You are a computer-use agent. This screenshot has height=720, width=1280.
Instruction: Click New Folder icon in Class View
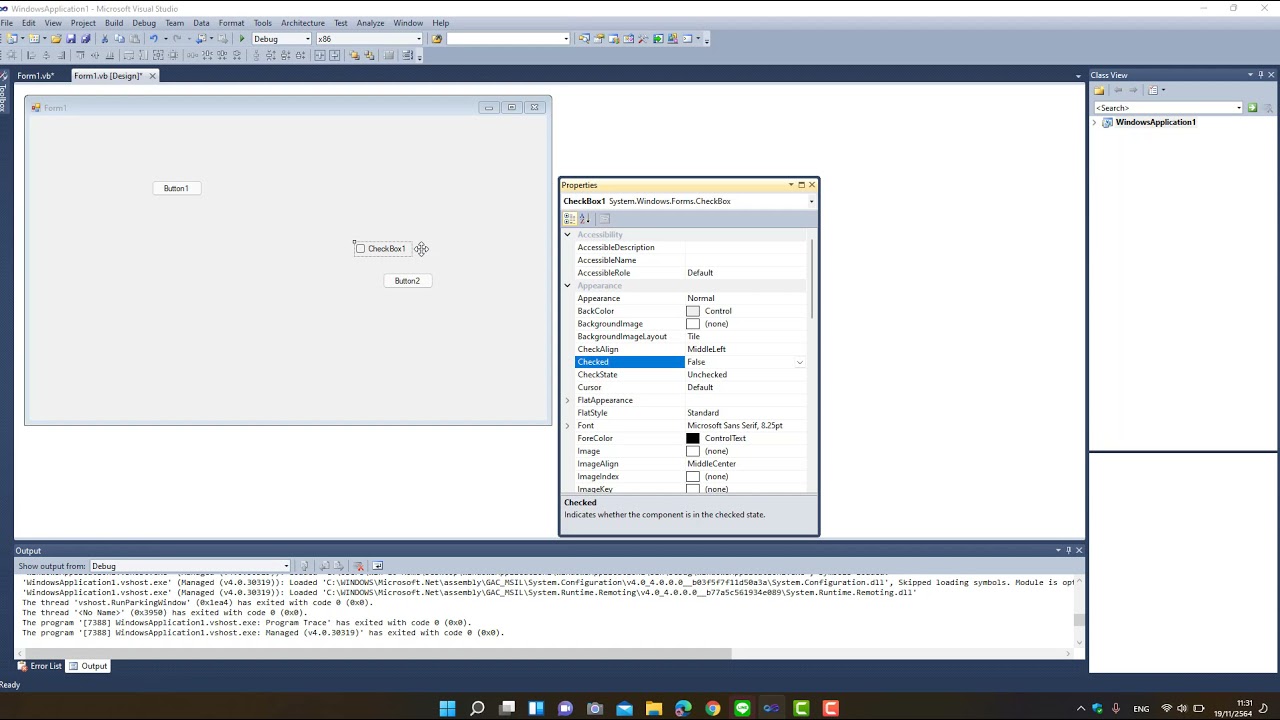click(1099, 90)
